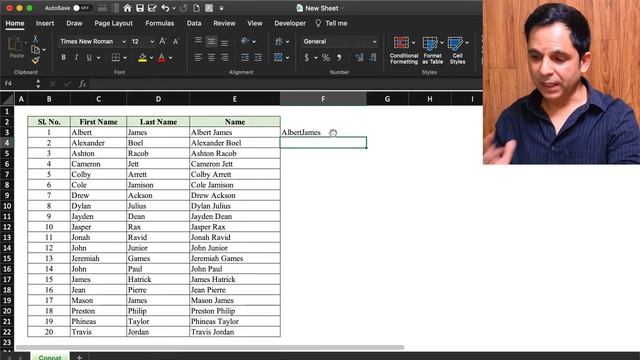Screen dimensions: 640x360
Task: Open the Font Color dropdown arrow
Action: click(171, 58)
